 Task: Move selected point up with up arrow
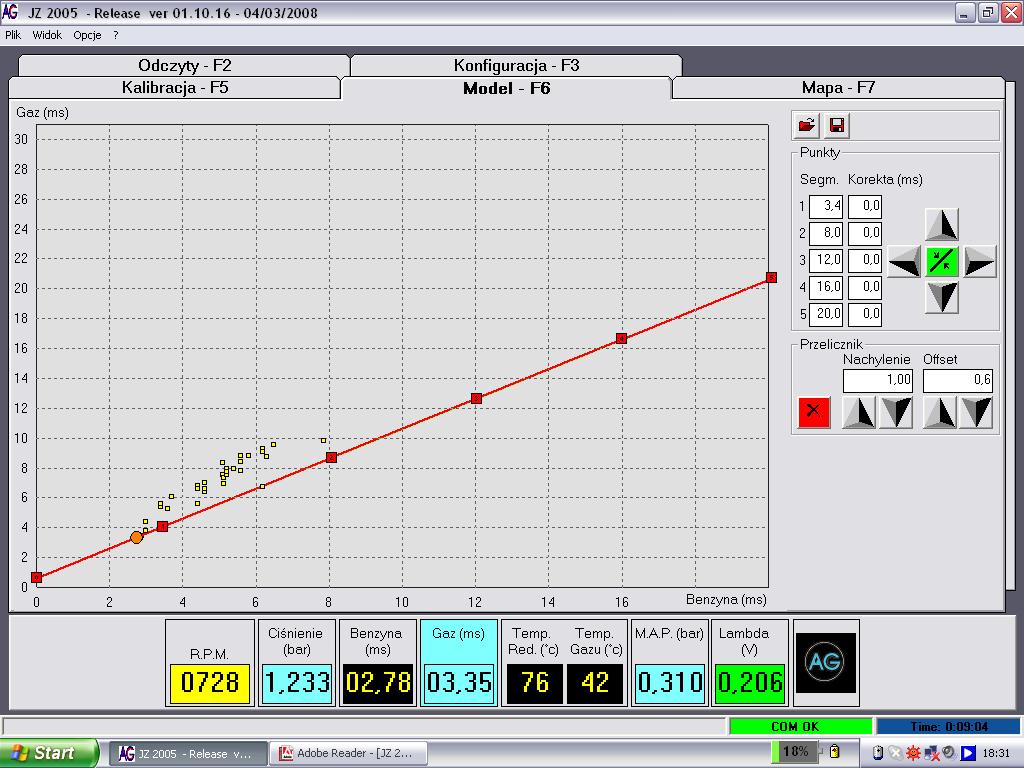(942, 225)
